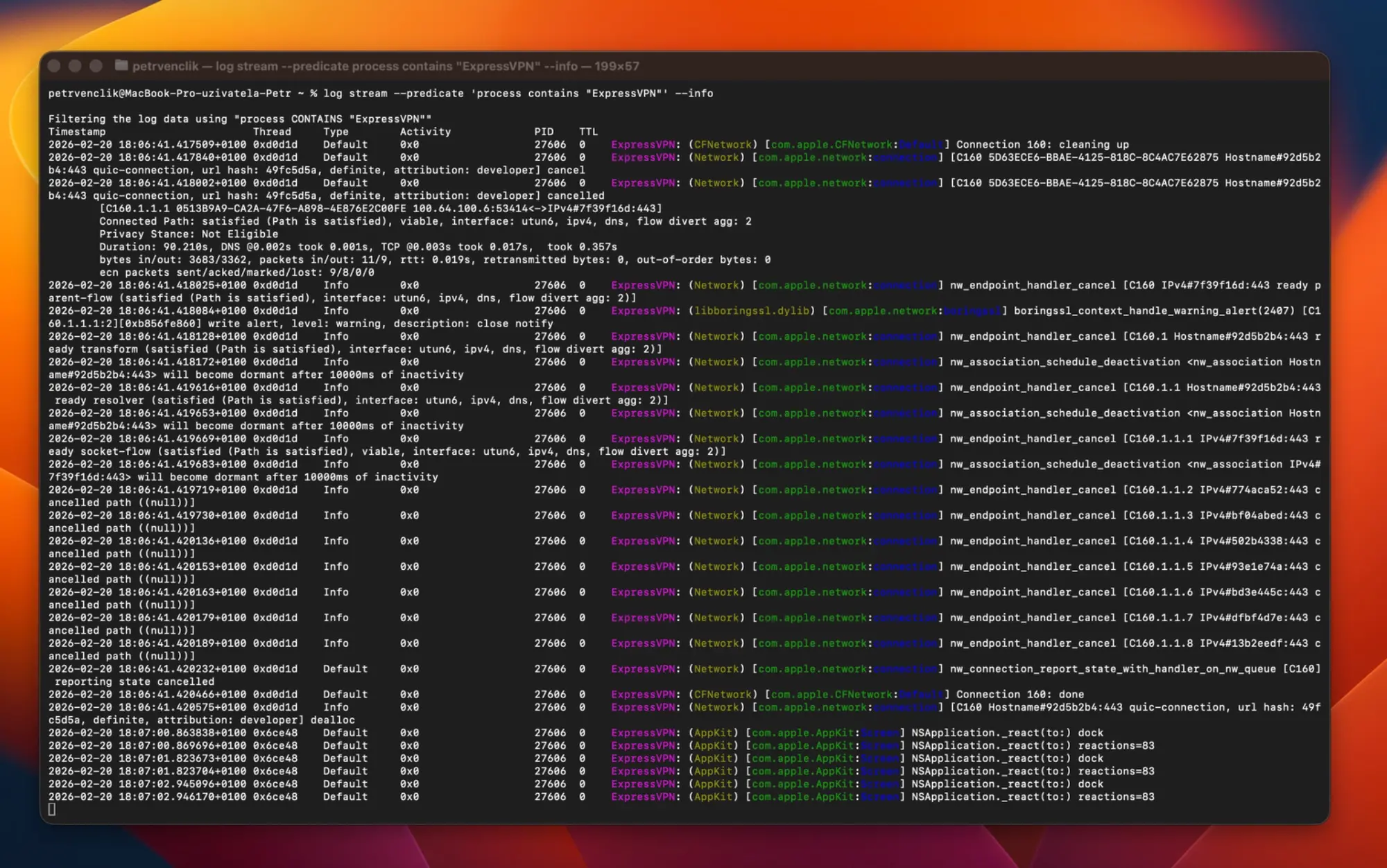This screenshot has height=868, width=1387.
Task: Click the folder proxy icon in title bar
Action: pyautogui.click(x=121, y=66)
